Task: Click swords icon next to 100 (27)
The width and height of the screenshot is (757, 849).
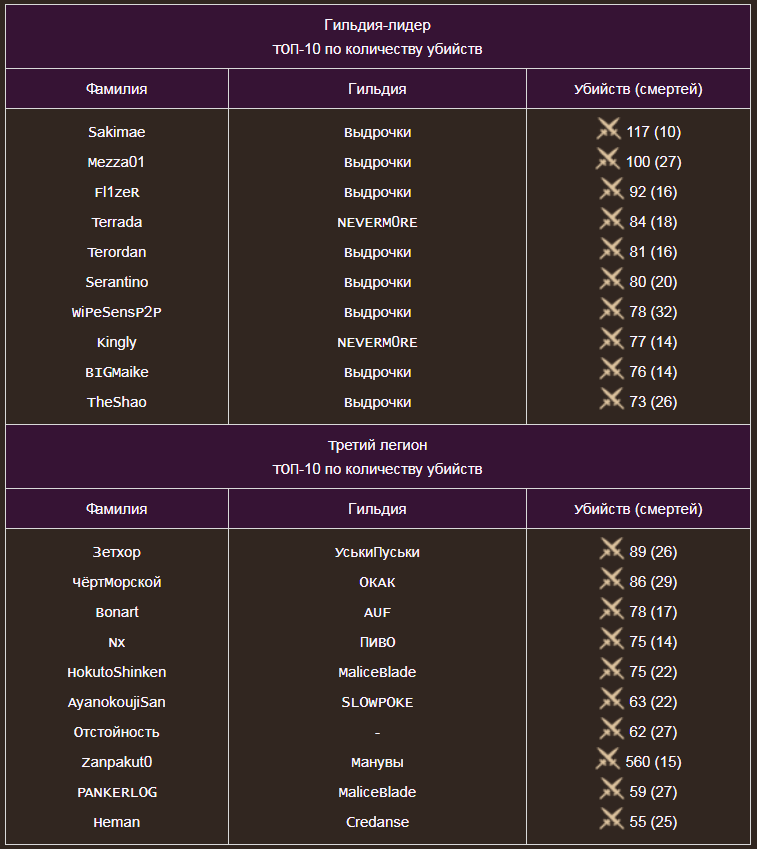Action: click(x=608, y=160)
